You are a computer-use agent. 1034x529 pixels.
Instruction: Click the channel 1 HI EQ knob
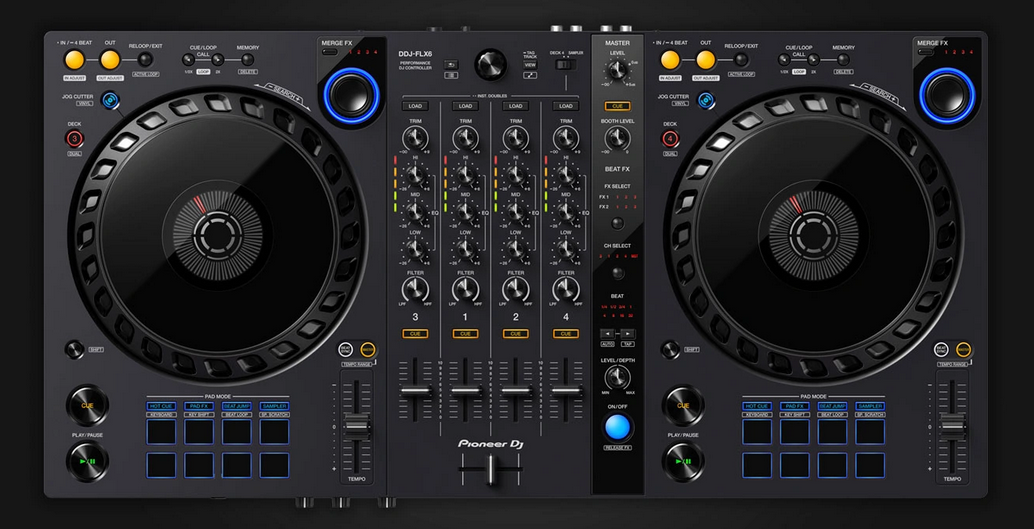pos(466,174)
